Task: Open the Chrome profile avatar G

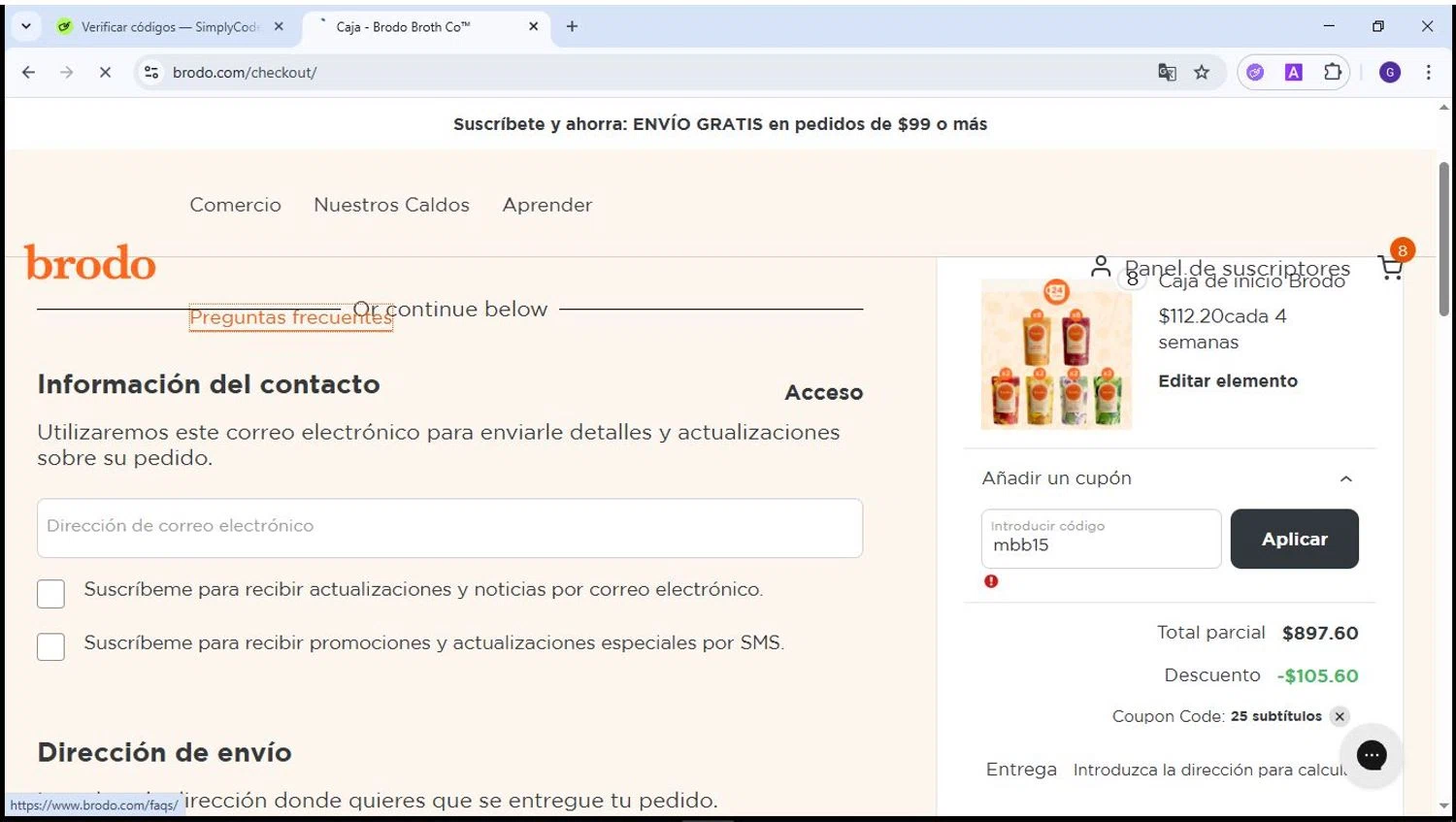Action: point(1390,72)
